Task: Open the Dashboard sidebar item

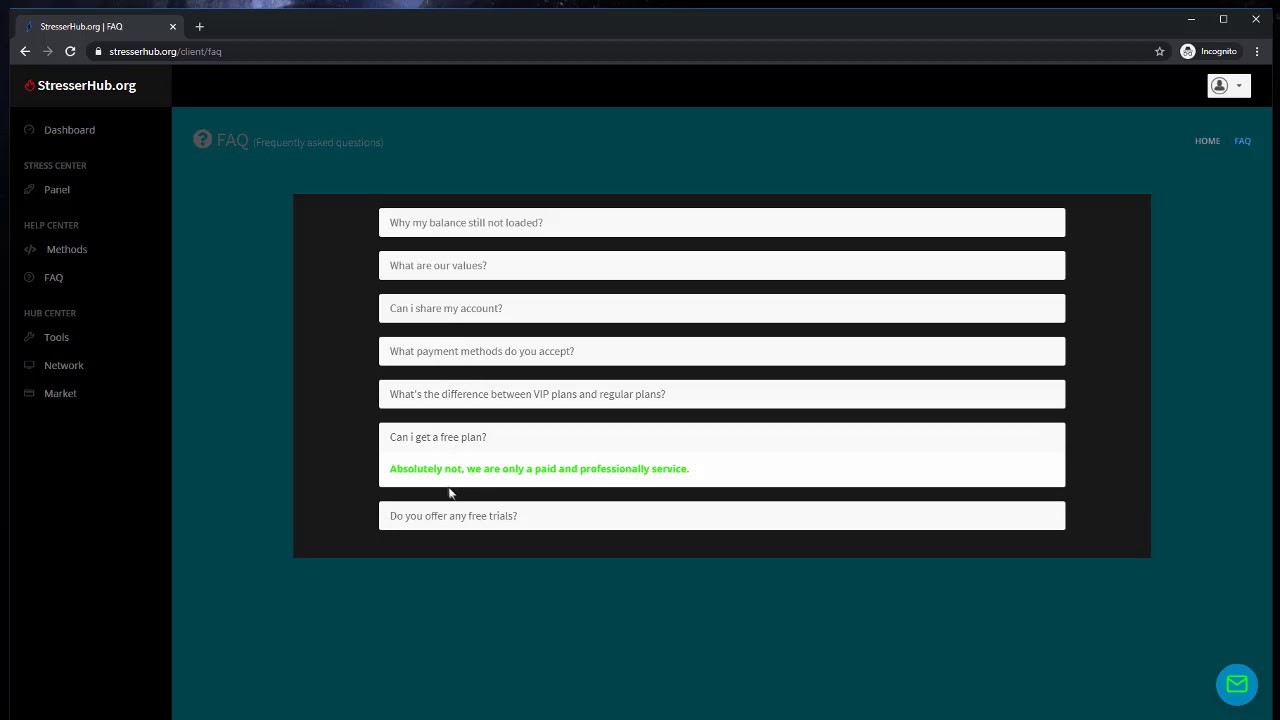Action: 69,130
